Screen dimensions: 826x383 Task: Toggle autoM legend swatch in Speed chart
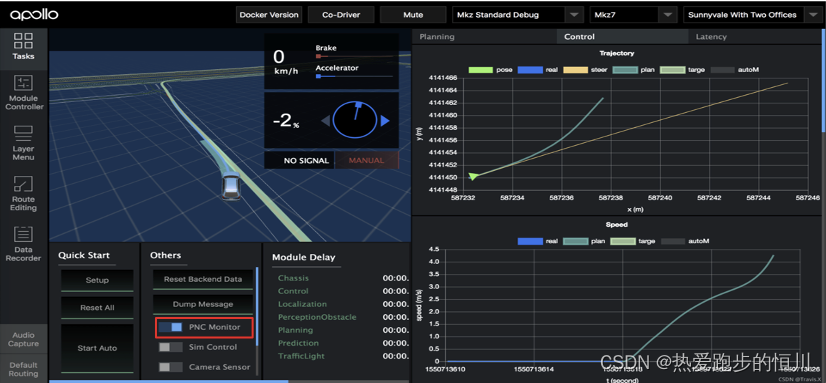coord(672,241)
